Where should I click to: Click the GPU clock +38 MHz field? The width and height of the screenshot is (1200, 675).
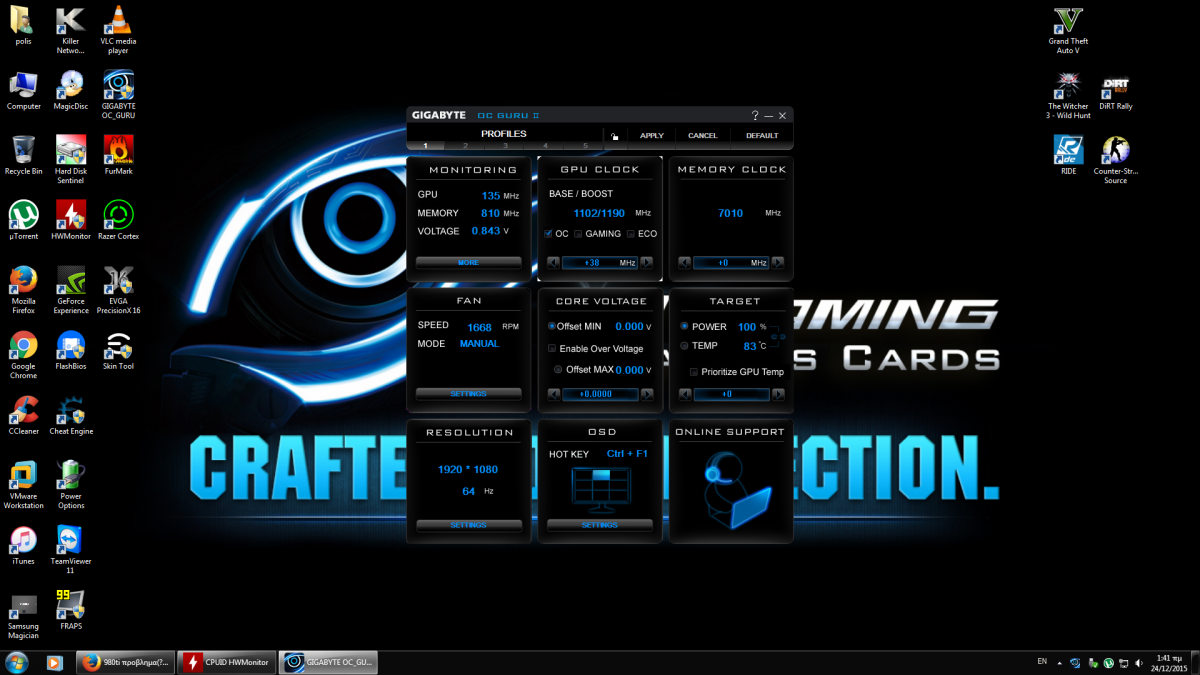(x=600, y=262)
